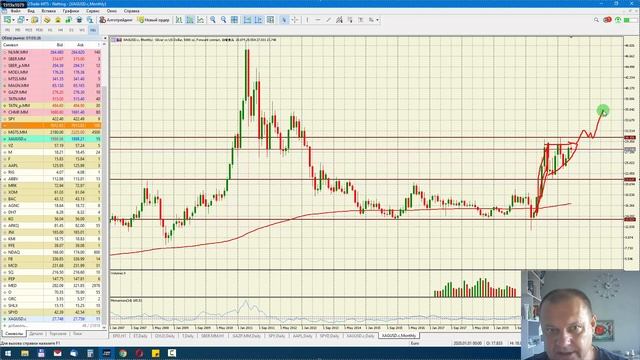
Task: Select the H4 timeframe
Action: tap(61, 30)
